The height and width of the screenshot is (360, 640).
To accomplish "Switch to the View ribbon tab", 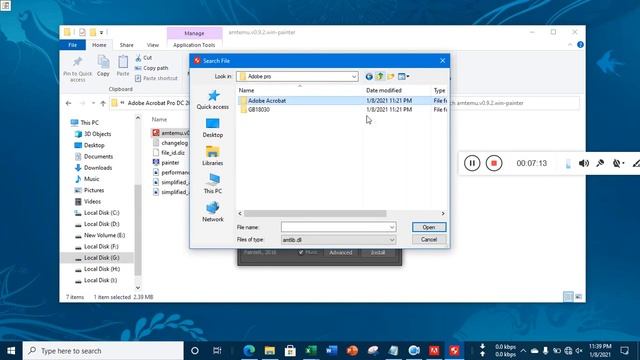I will coord(153,45).
